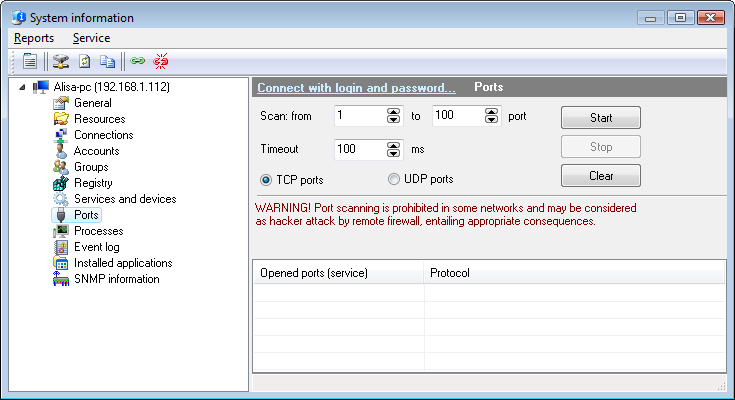This screenshot has height=400, width=735.
Task: Select the Services and devices gear icon
Action: [61, 199]
